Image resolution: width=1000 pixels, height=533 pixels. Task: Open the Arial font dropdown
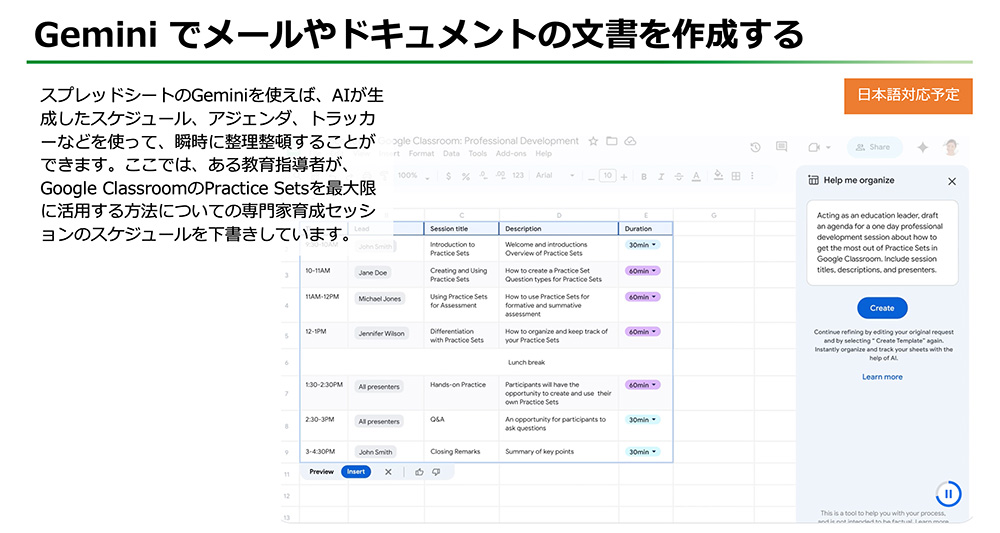click(x=555, y=176)
